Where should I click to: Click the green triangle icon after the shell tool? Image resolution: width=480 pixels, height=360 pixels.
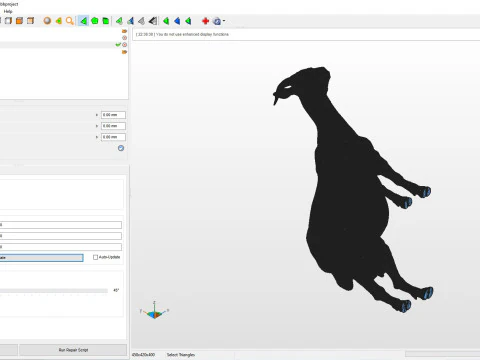(119, 21)
